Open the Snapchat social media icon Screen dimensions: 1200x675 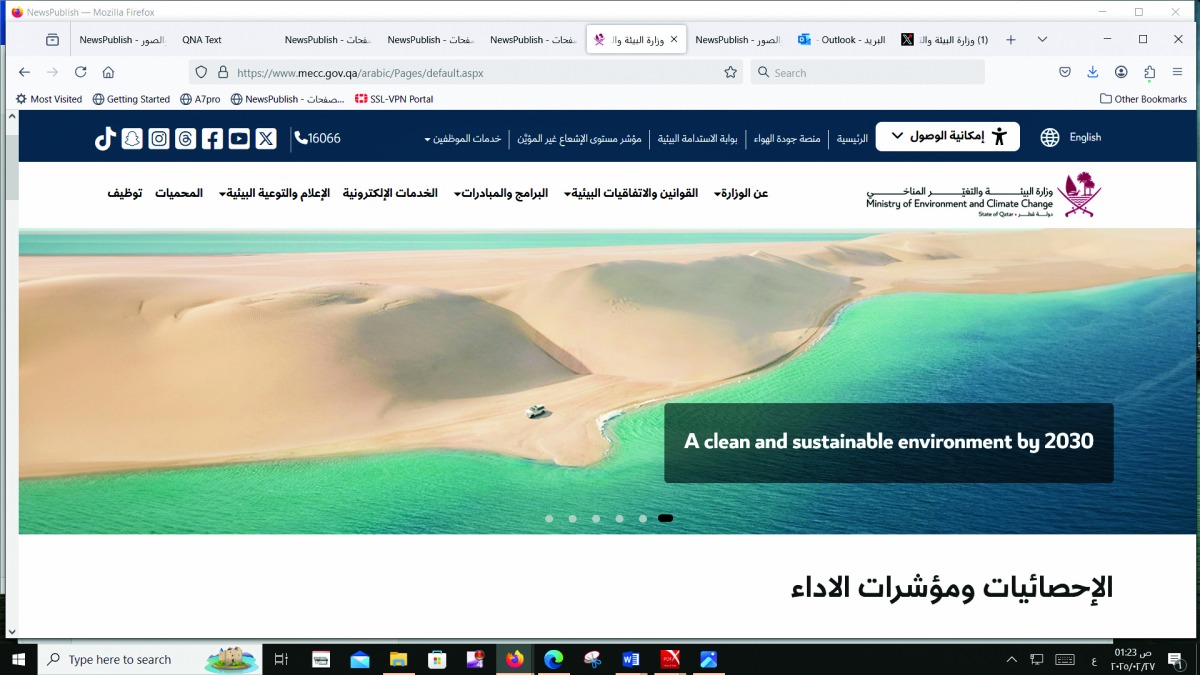click(132, 139)
